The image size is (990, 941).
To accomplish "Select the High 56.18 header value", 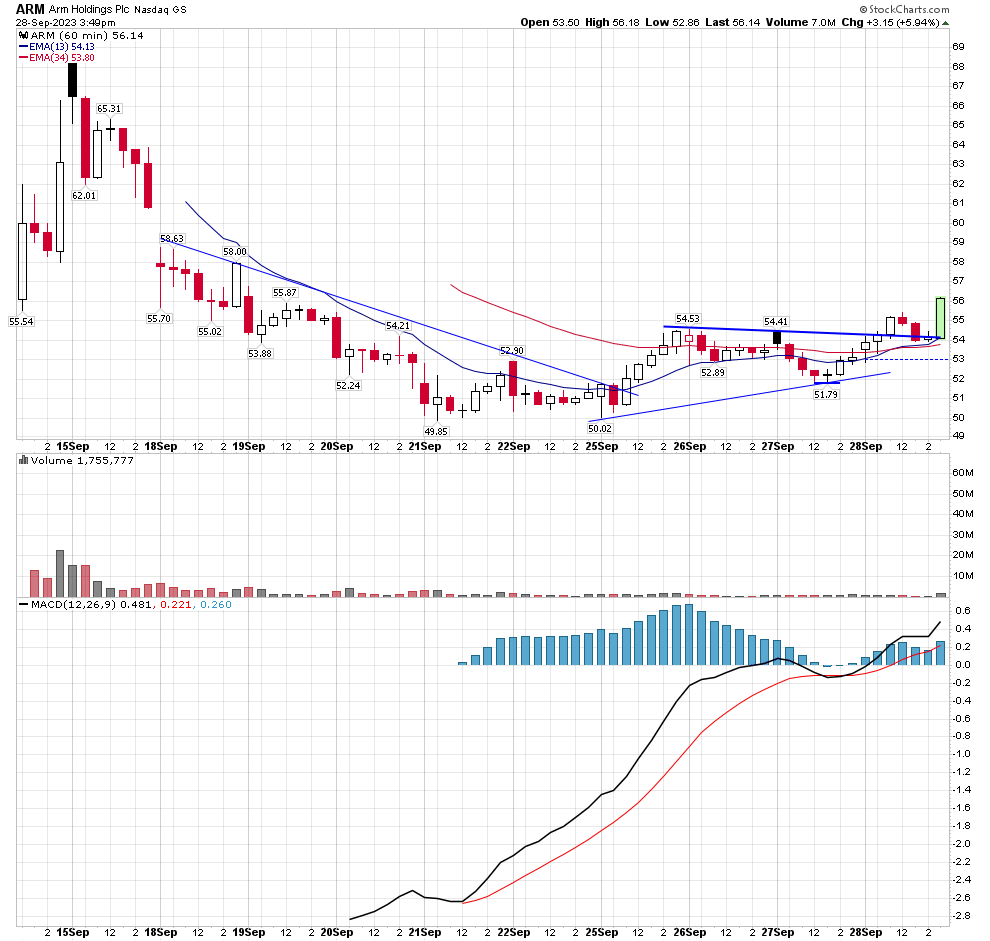I will click(x=612, y=23).
